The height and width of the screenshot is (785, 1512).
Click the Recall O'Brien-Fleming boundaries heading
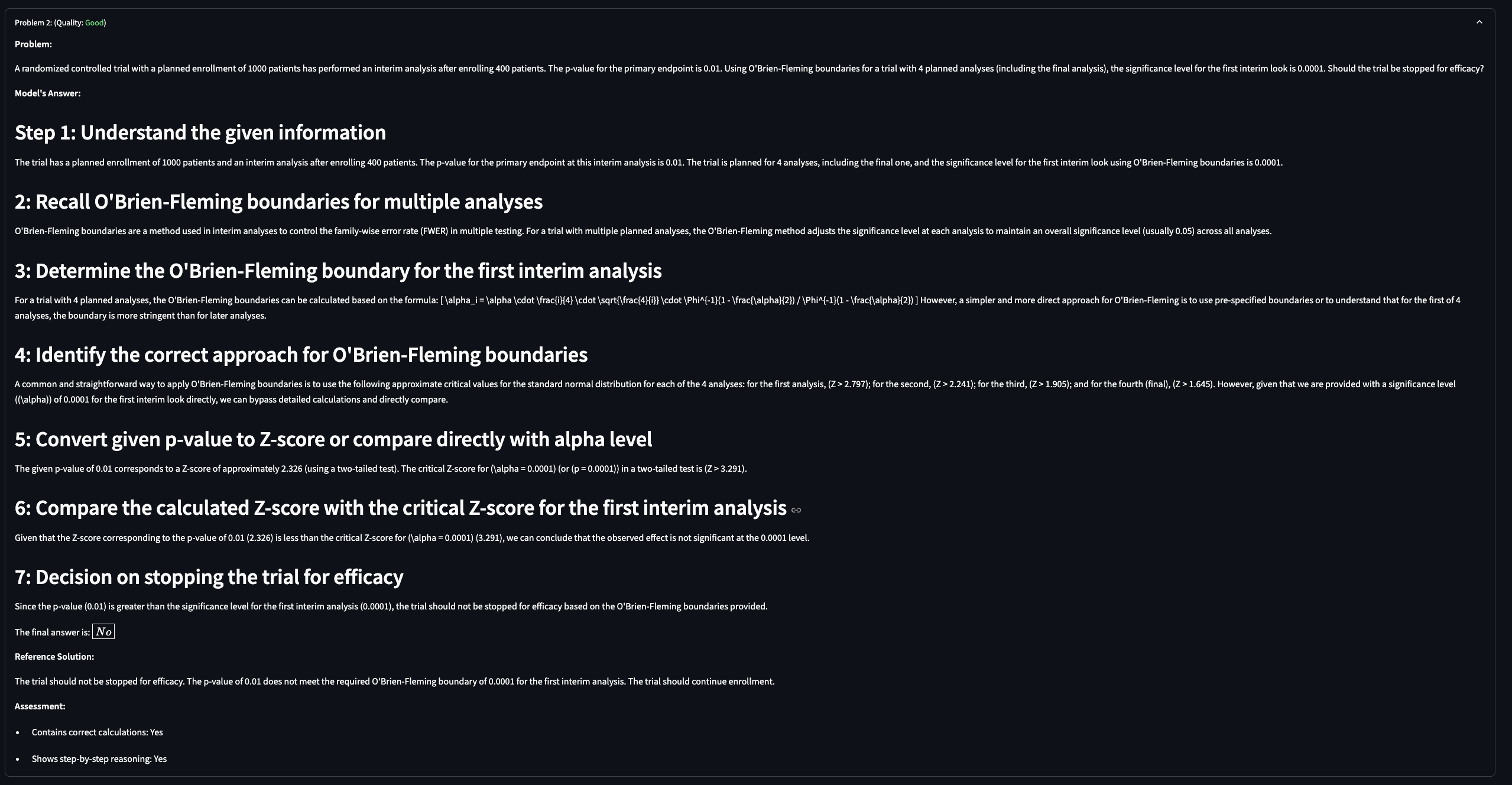pyautogui.click(x=278, y=202)
